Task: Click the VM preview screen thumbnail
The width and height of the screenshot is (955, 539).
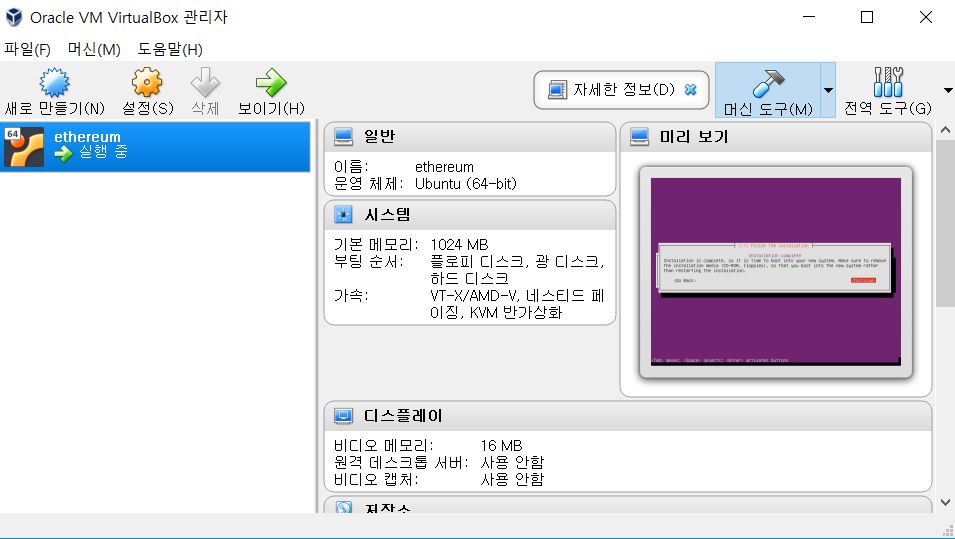Action: pyautogui.click(x=776, y=272)
